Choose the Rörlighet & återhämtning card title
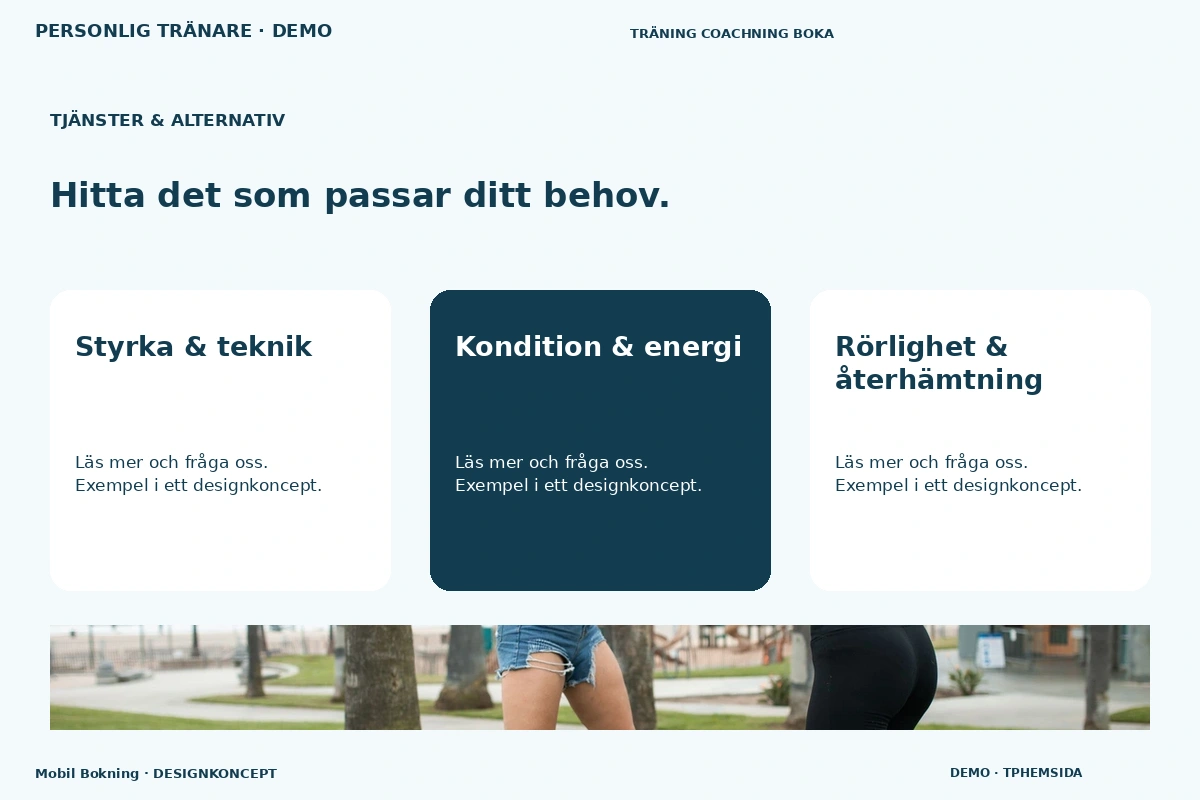1200x800 pixels. pos(939,363)
